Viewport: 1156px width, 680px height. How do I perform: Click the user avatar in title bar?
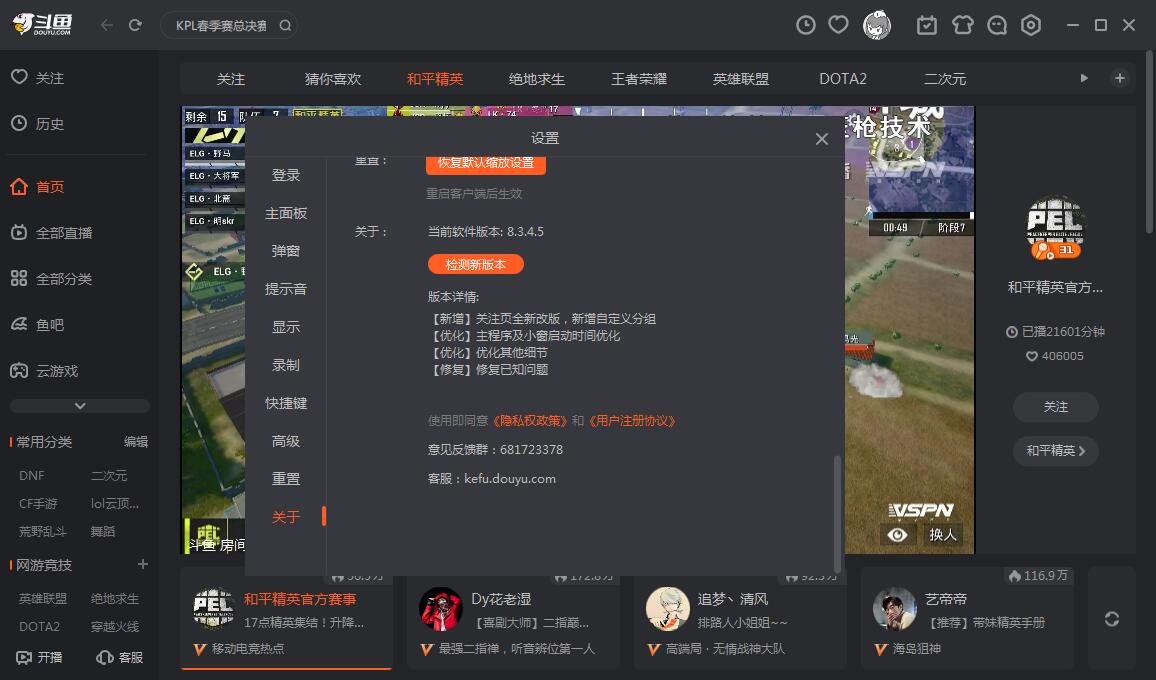click(877, 25)
